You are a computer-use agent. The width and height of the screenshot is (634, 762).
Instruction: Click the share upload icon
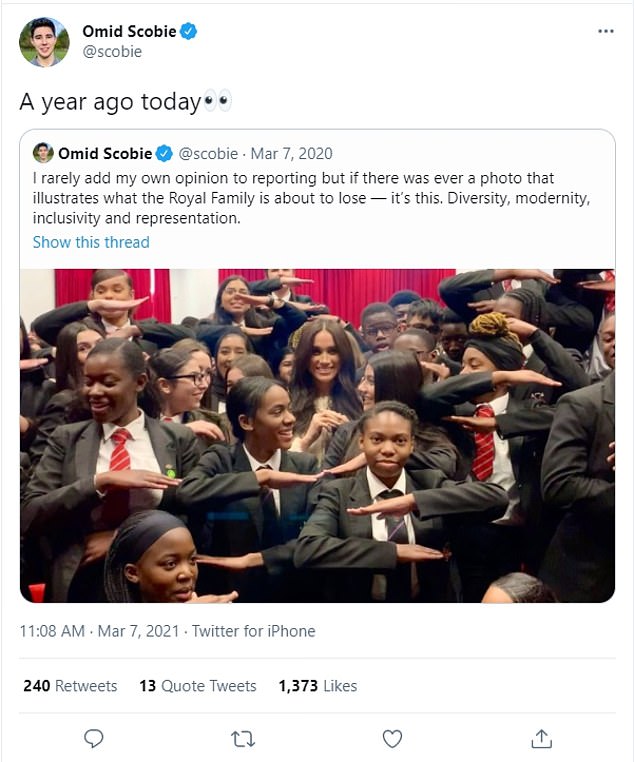click(x=541, y=738)
